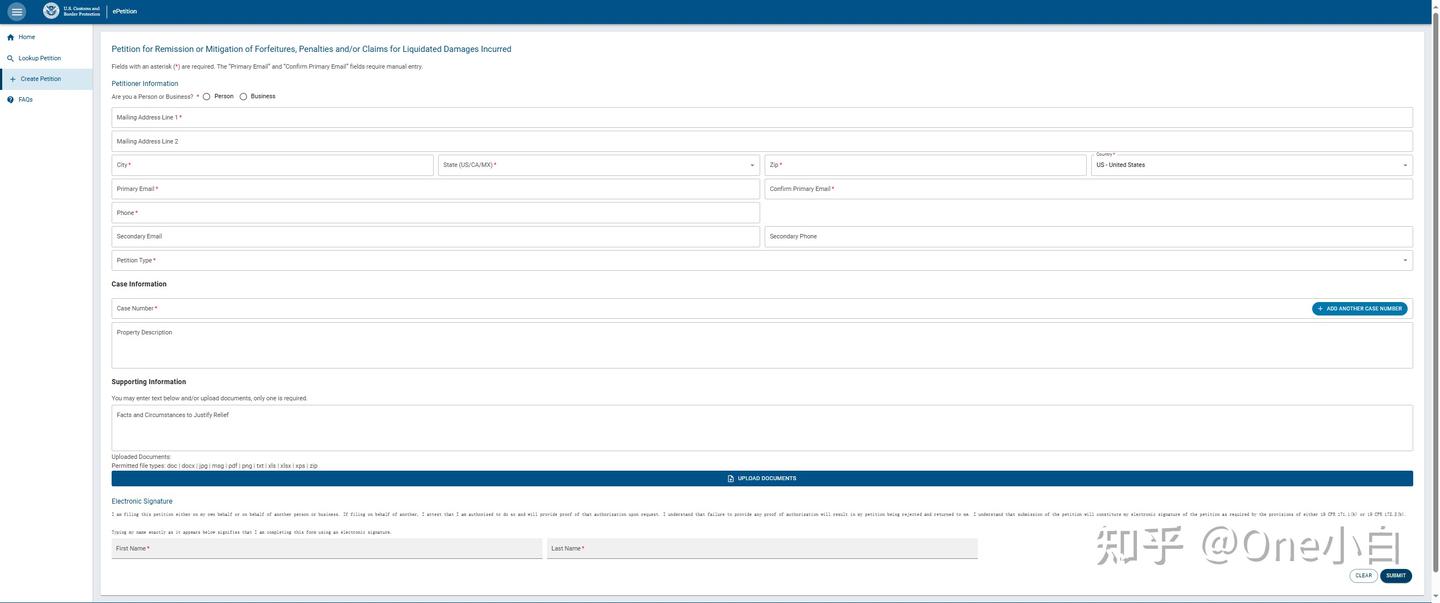Click the Secondary Phone field
The image size is (1440, 603).
1089,237
